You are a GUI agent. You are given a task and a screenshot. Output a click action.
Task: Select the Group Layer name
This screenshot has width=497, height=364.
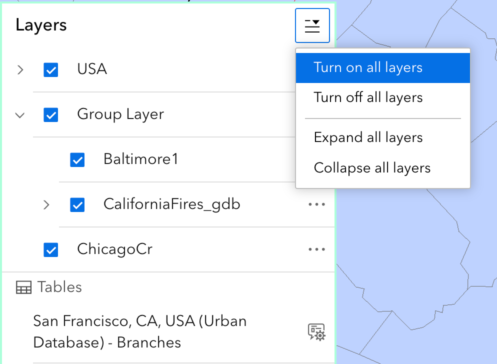pyautogui.click(x=120, y=115)
